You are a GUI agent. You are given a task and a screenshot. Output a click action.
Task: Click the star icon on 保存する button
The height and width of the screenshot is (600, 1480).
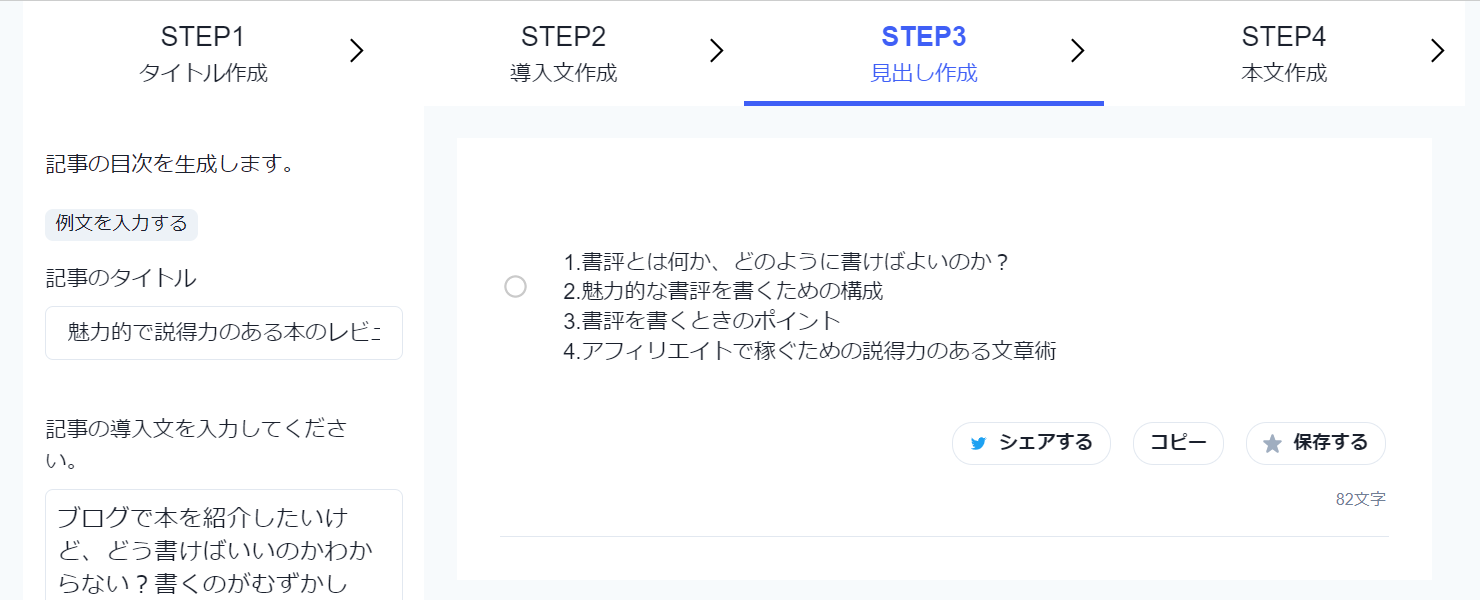pos(1272,444)
